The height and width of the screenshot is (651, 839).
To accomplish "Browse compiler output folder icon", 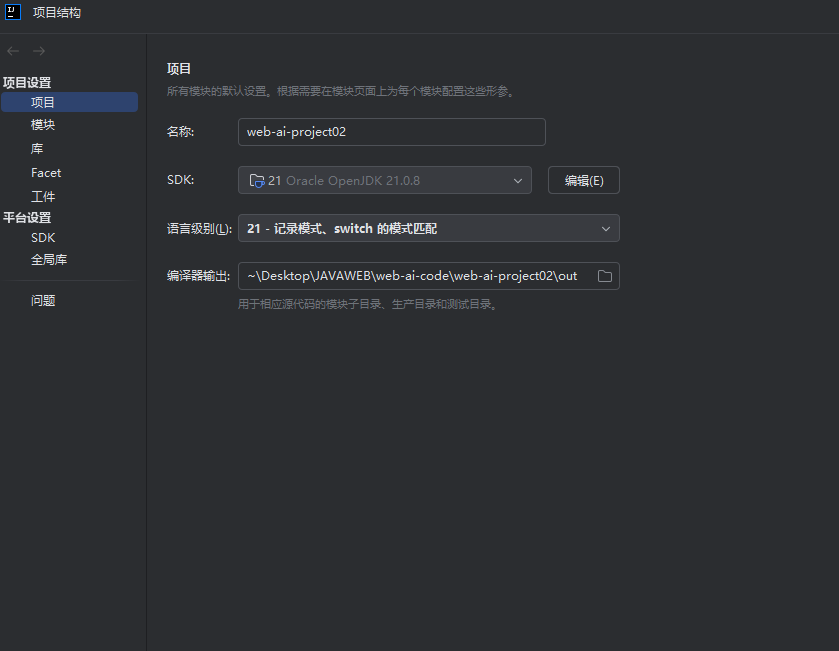I will tap(605, 276).
